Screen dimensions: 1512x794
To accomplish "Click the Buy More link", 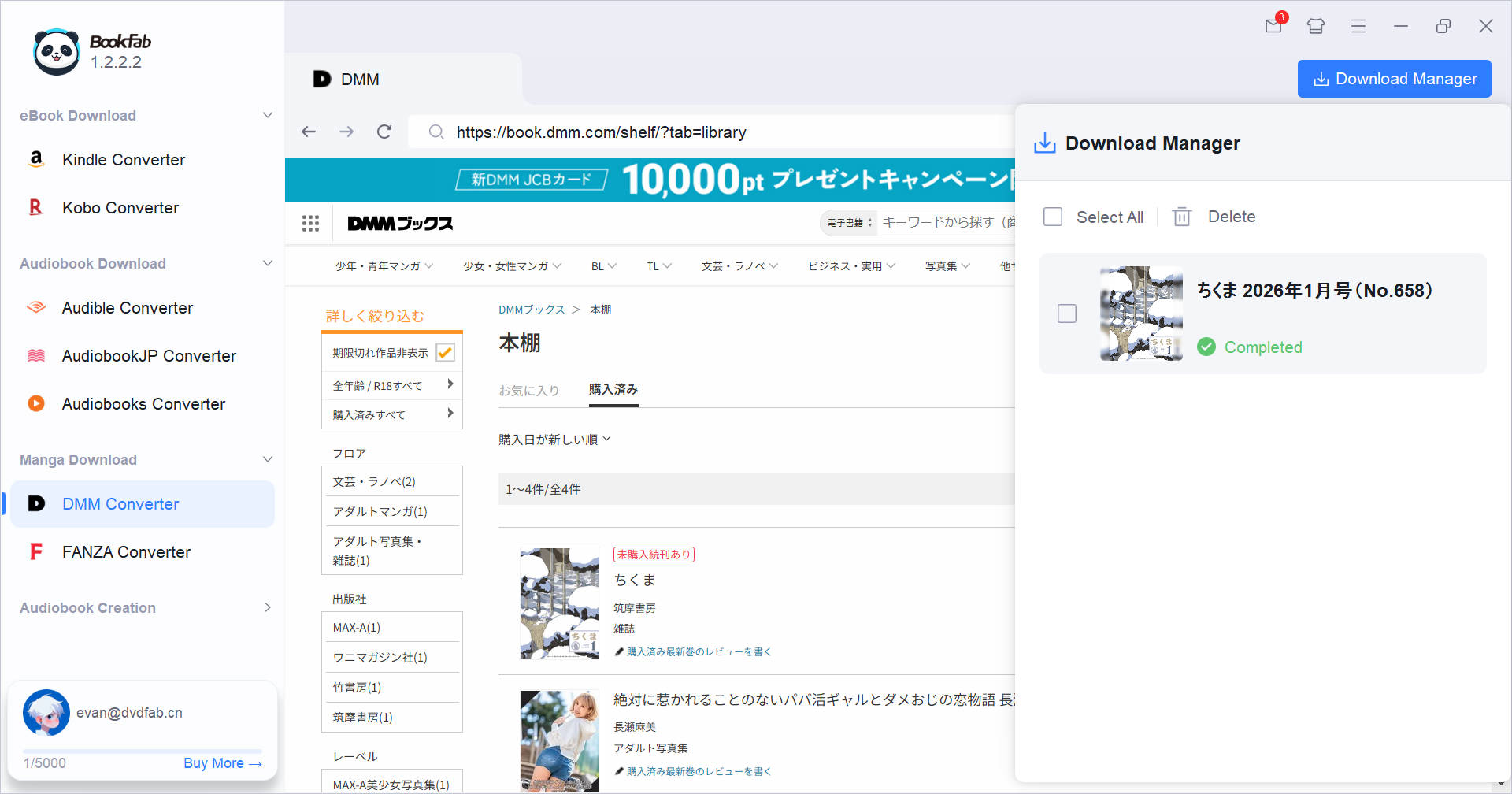I will pyautogui.click(x=223, y=762).
